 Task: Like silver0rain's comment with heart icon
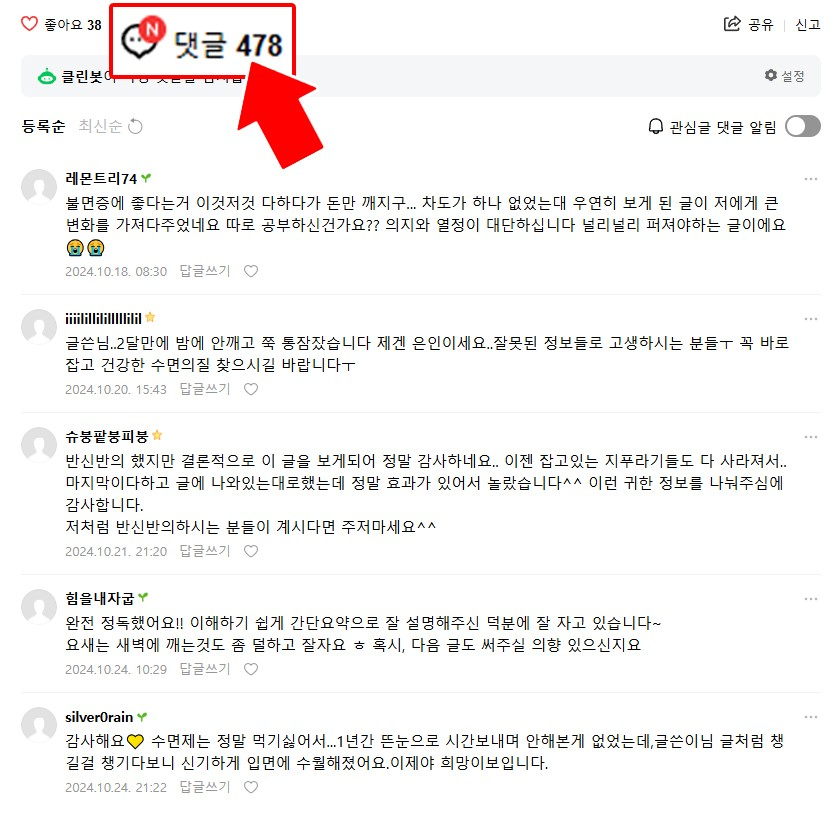[x=251, y=787]
